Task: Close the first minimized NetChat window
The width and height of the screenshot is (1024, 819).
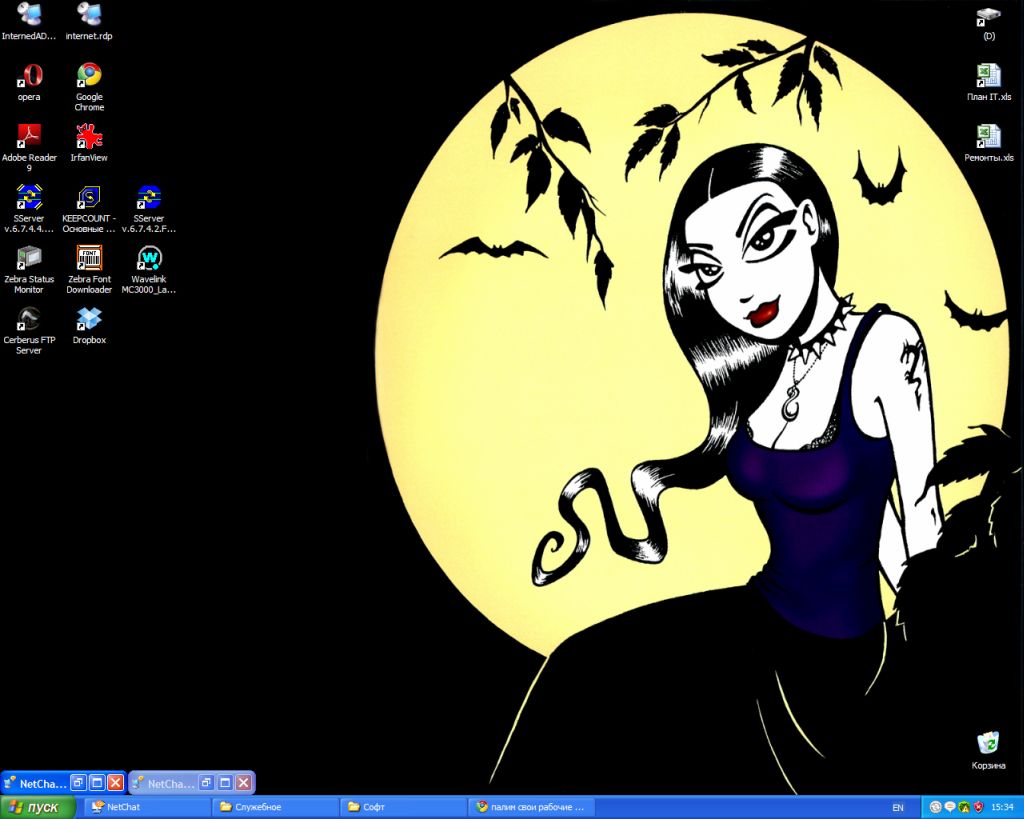Action: pyautogui.click(x=116, y=782)
